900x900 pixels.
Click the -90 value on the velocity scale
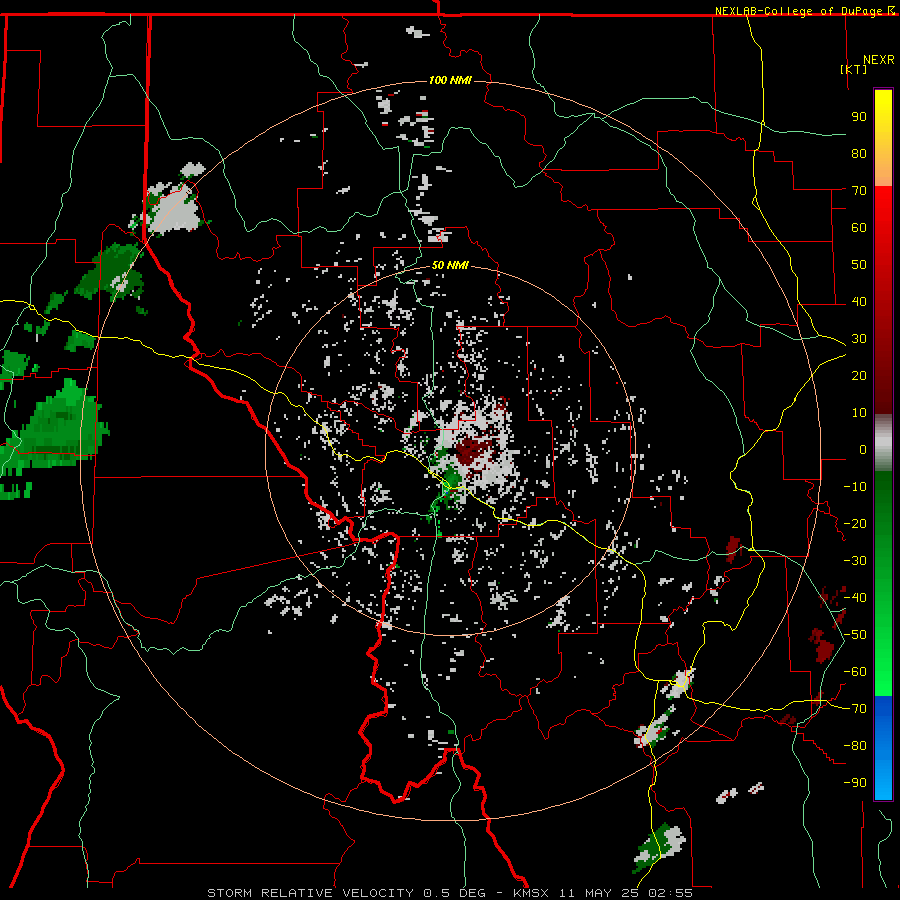point(855,783)
